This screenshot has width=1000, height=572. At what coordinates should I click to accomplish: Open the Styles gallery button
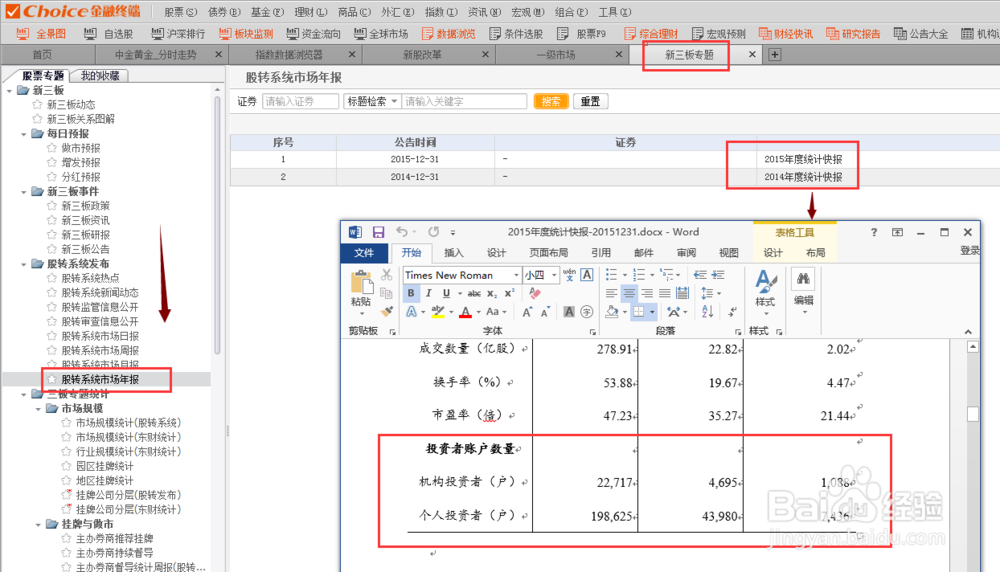765,293
